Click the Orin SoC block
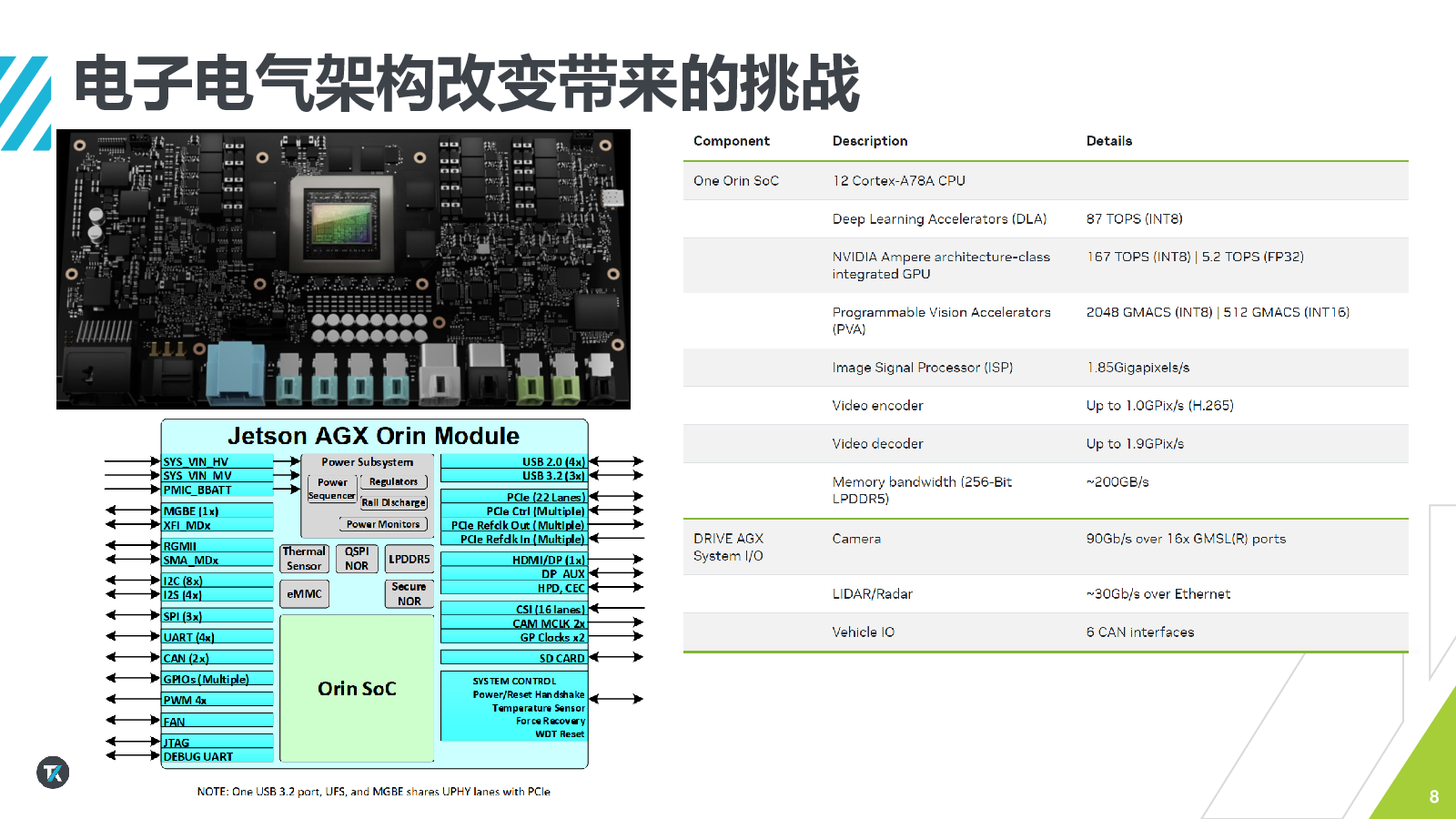Viewport: 1456px width, 819px height. click(x=357, y=689)
